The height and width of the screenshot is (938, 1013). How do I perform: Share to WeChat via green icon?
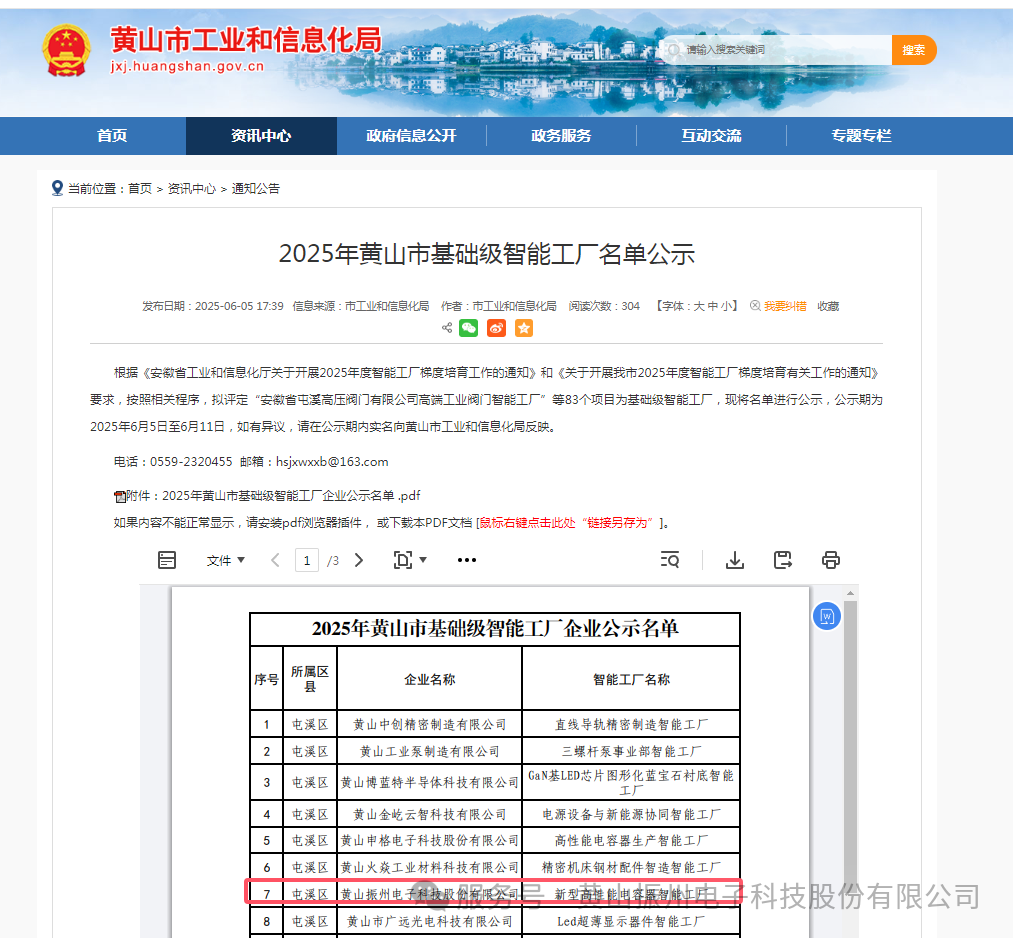[468, 328]
